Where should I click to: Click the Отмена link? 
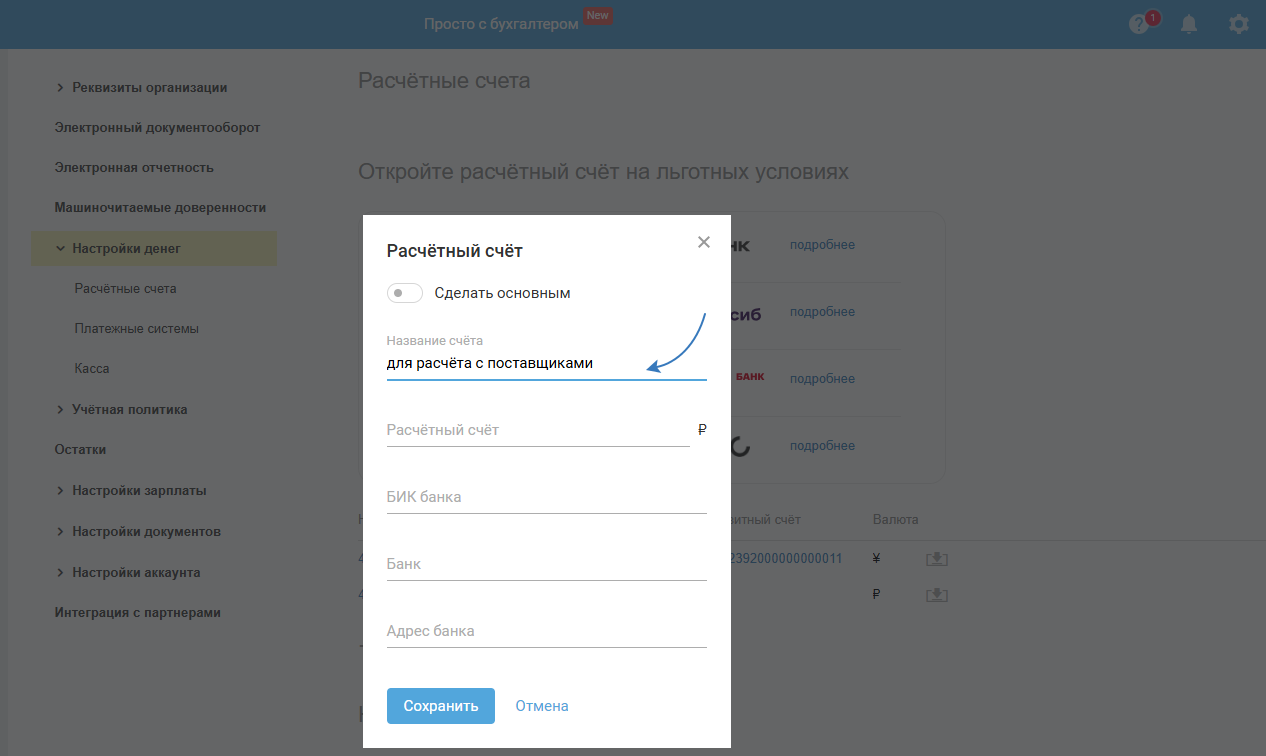pos(542,706)
